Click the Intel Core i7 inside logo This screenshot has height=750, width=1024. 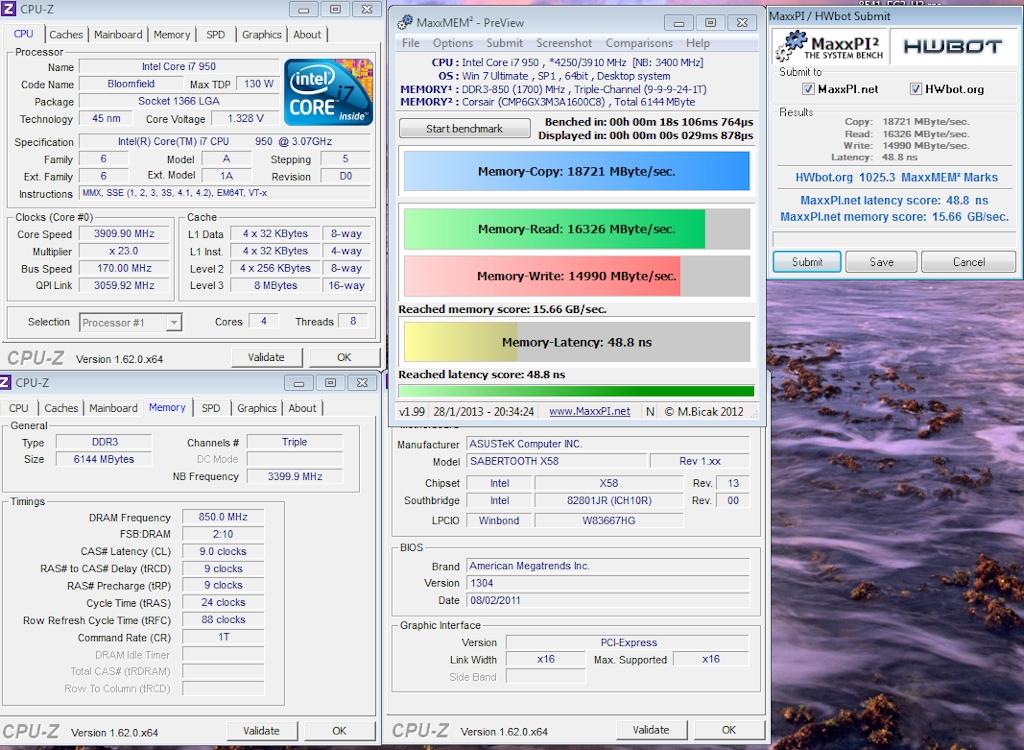(328, 92)
